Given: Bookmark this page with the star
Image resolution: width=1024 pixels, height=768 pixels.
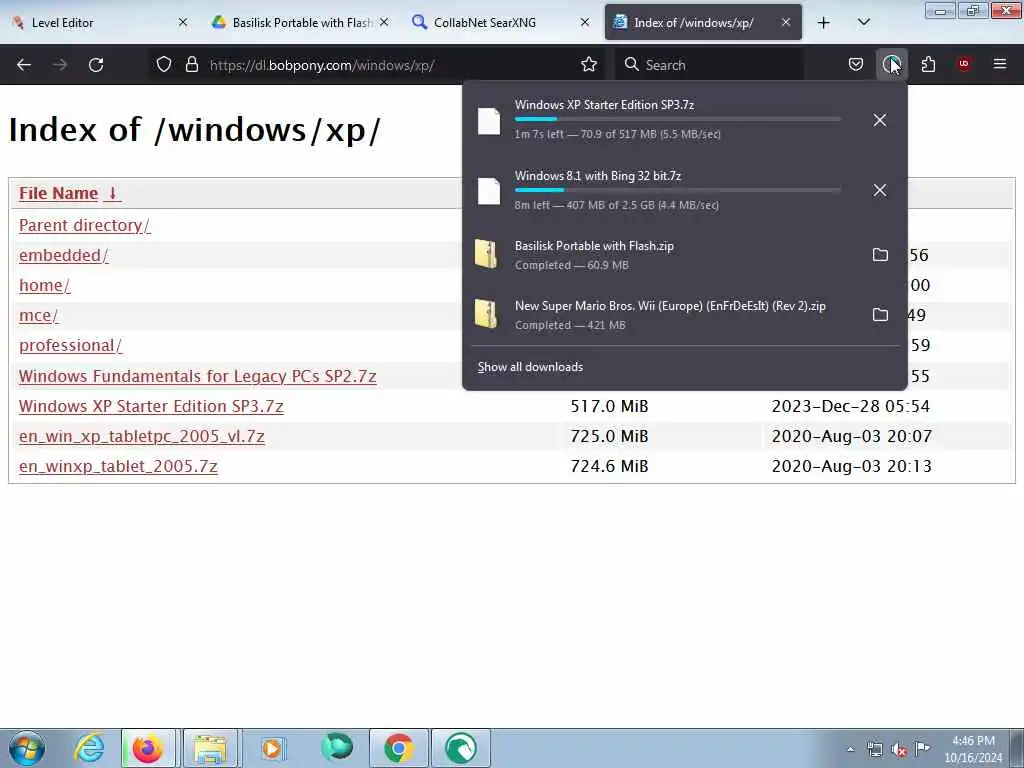Looking at the screenshot, I should click(x=589, y=65).
